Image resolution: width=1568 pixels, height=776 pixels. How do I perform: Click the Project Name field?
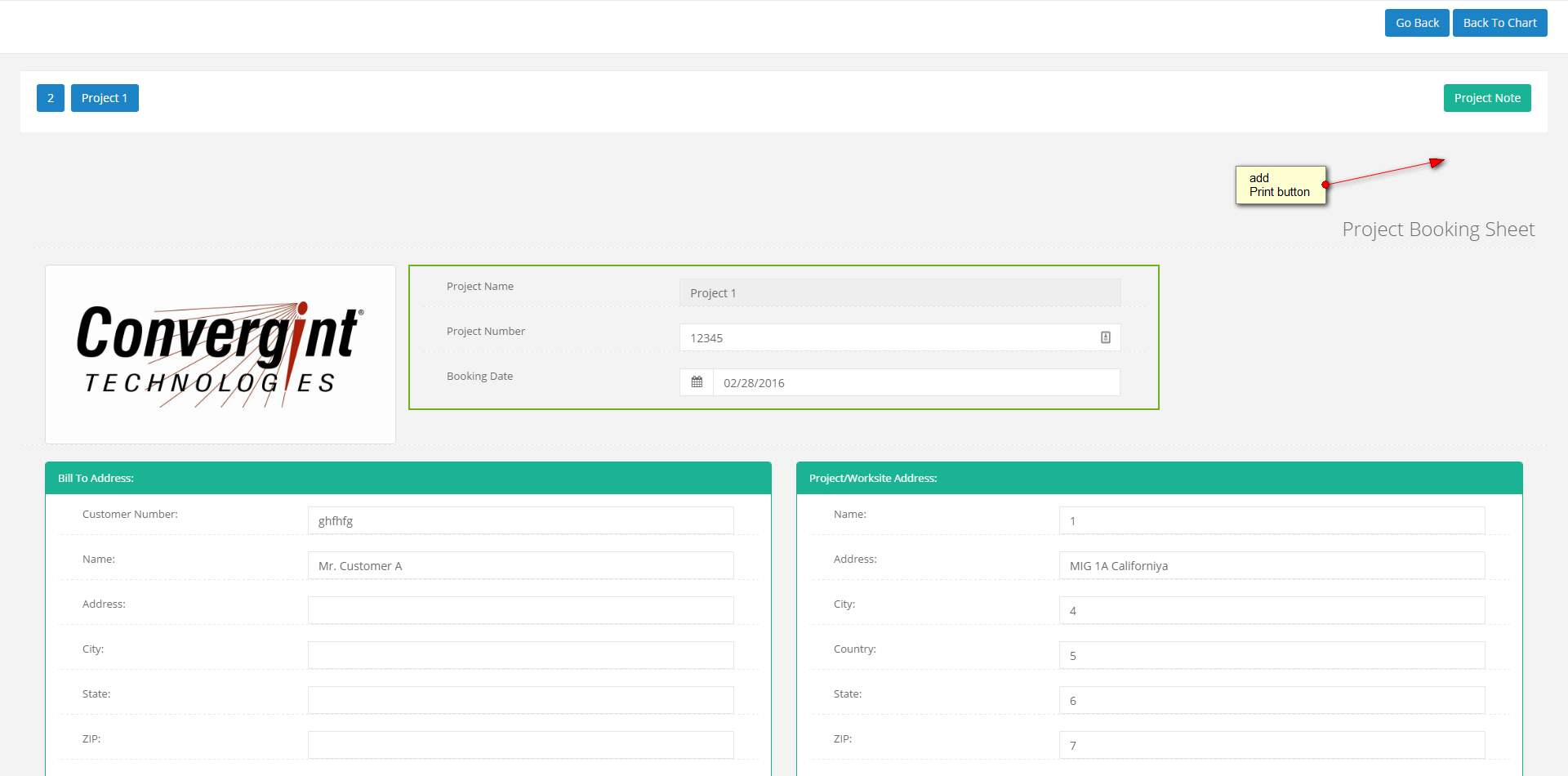pyautogui.click(x=899, y=293)
